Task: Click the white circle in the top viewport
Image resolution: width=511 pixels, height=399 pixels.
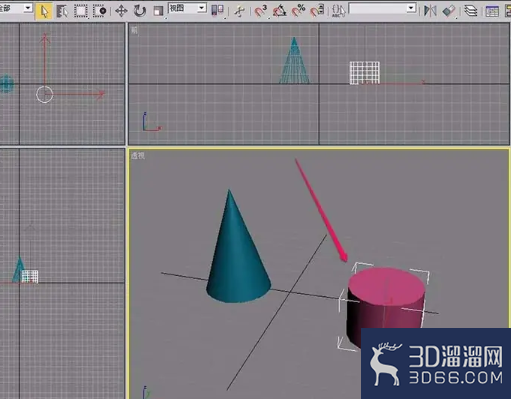Action: (x=44, y=95)
